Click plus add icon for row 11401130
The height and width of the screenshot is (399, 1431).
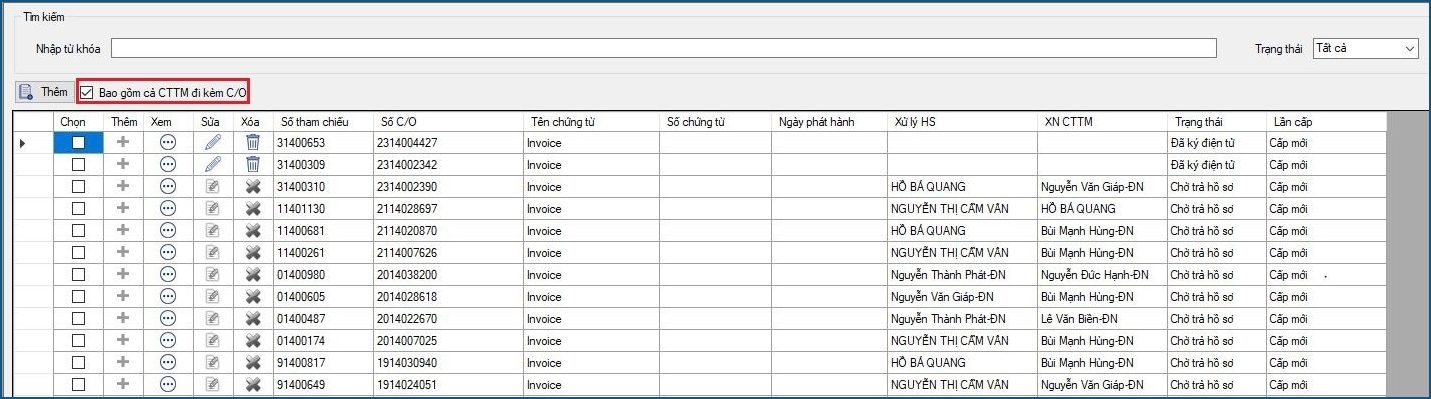click(x=123, y=208)
